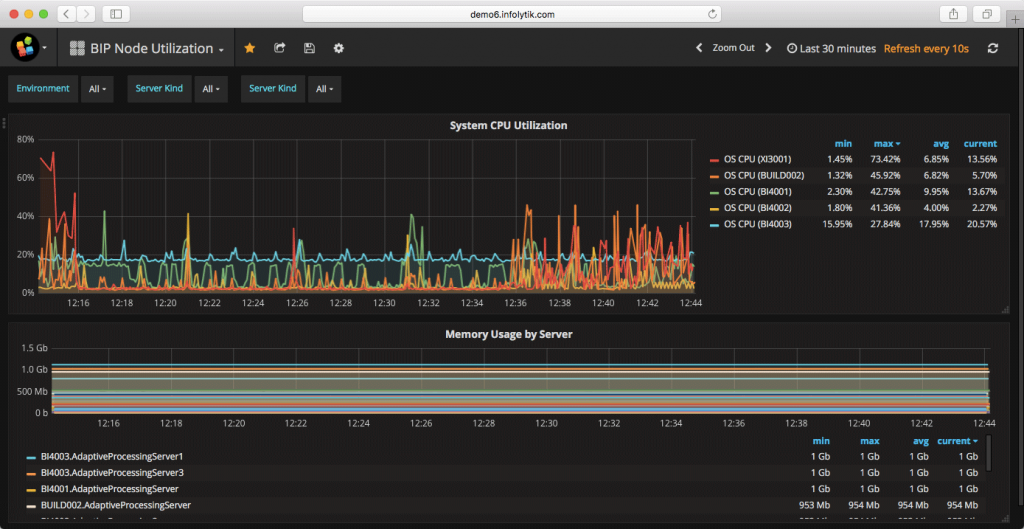Click the share dashboard icon

coord(279,48)
